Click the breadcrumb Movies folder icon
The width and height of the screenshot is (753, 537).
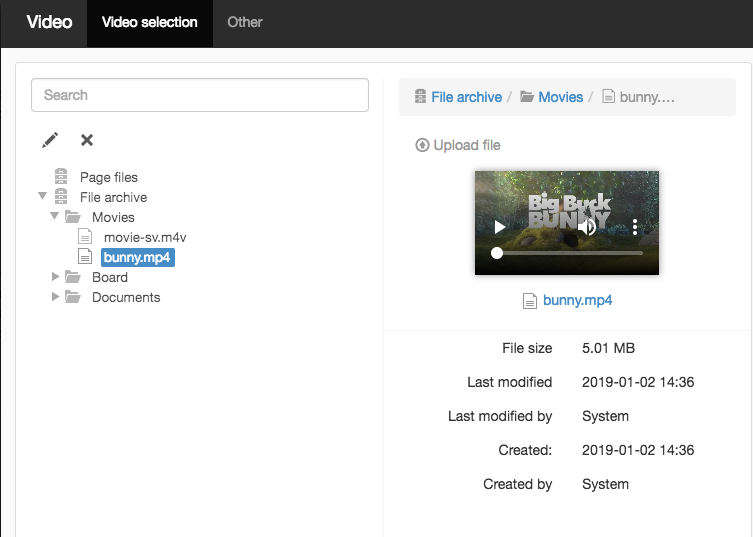527,97
